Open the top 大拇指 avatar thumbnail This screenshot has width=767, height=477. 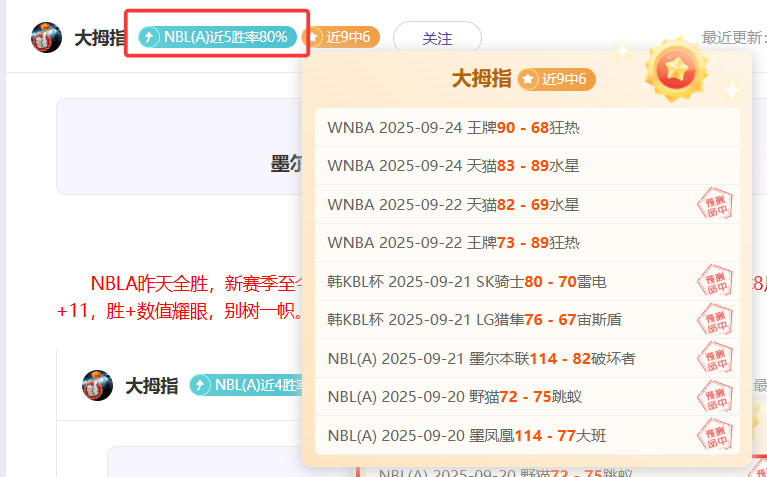point(46,37)
